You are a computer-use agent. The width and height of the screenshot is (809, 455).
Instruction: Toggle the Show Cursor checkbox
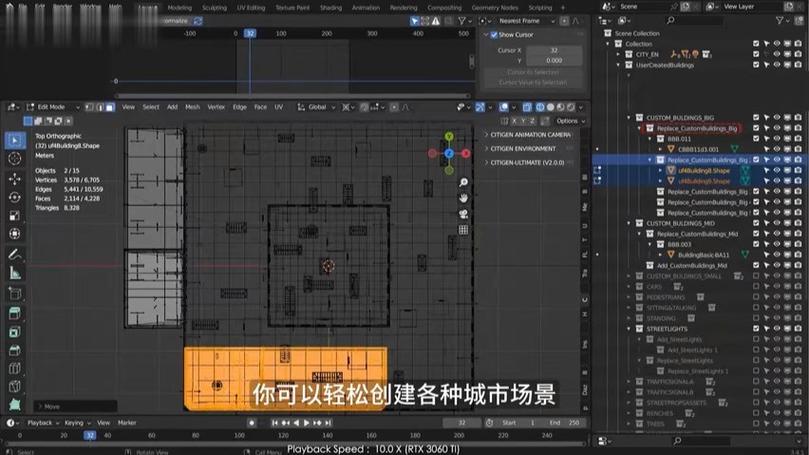tap(494, 35)
